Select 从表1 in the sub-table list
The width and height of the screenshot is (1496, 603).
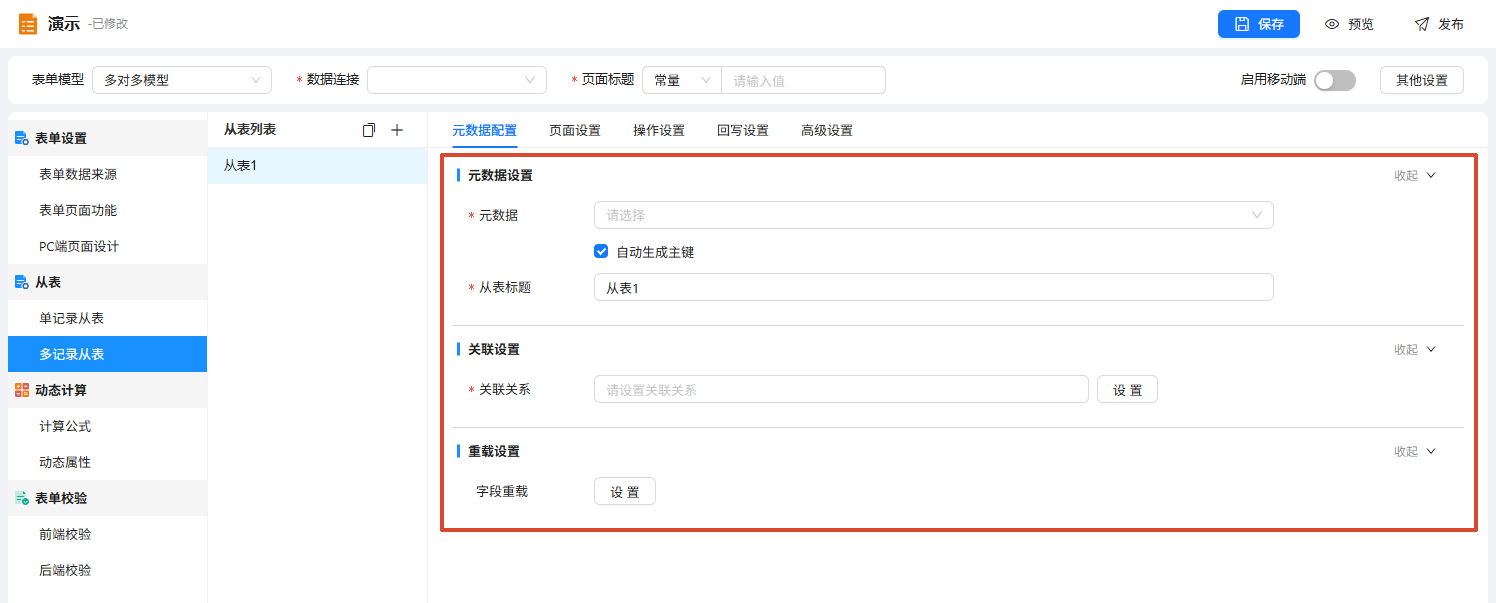317,166
